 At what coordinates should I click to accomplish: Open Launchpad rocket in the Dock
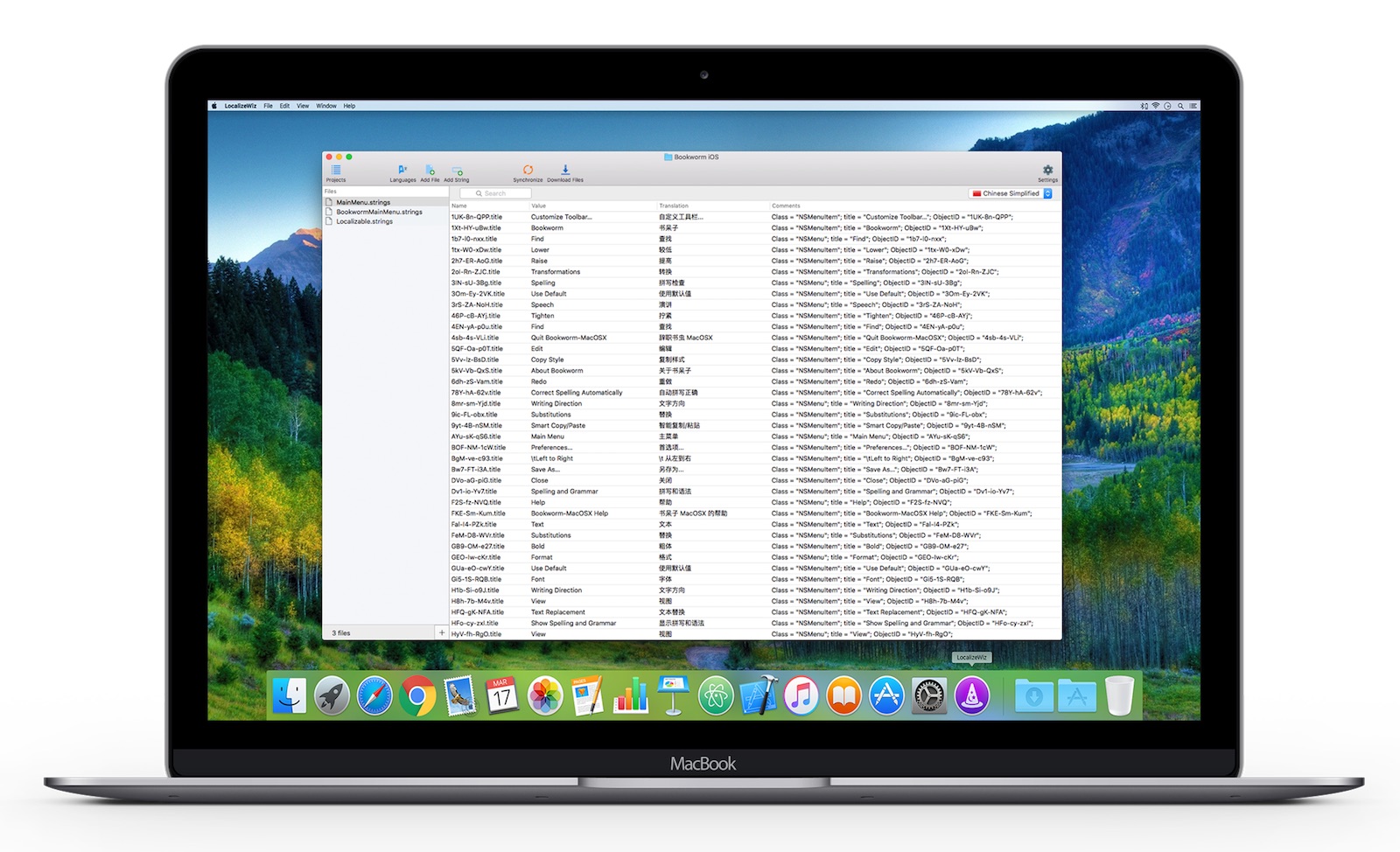click(x=332, y=696)
